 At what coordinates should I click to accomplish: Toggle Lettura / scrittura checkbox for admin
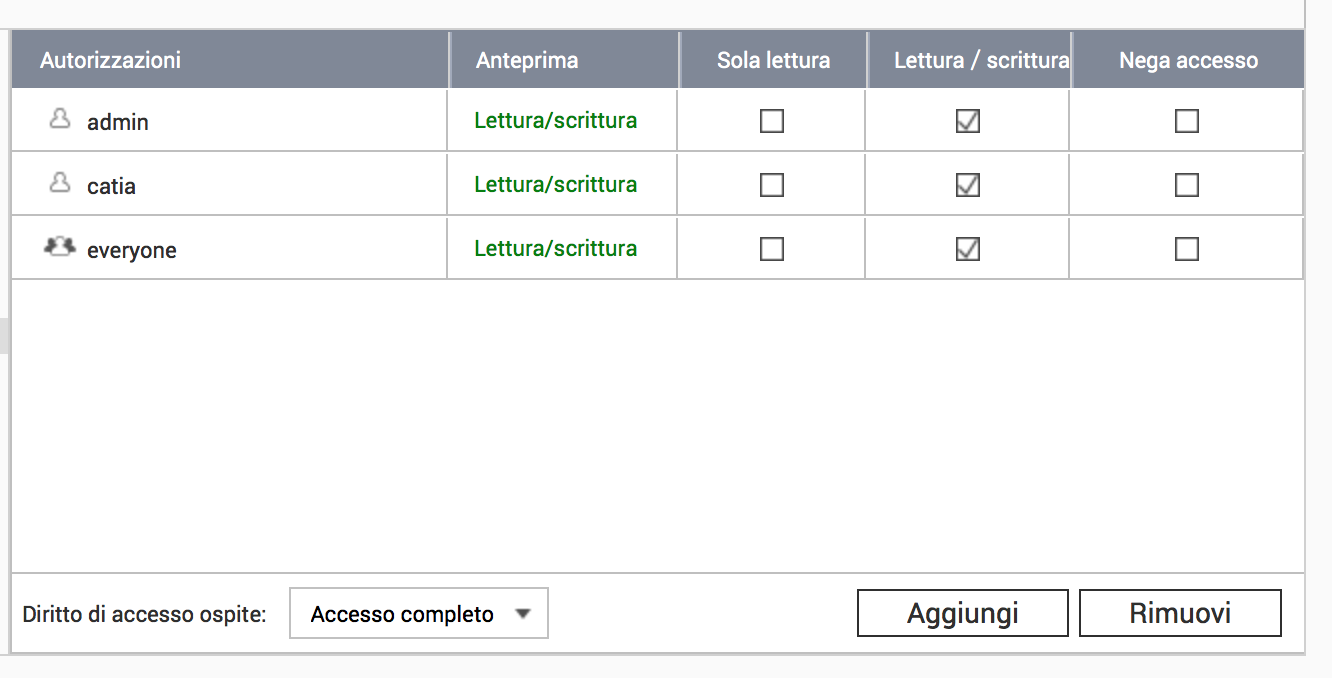(x=968, y=121)
